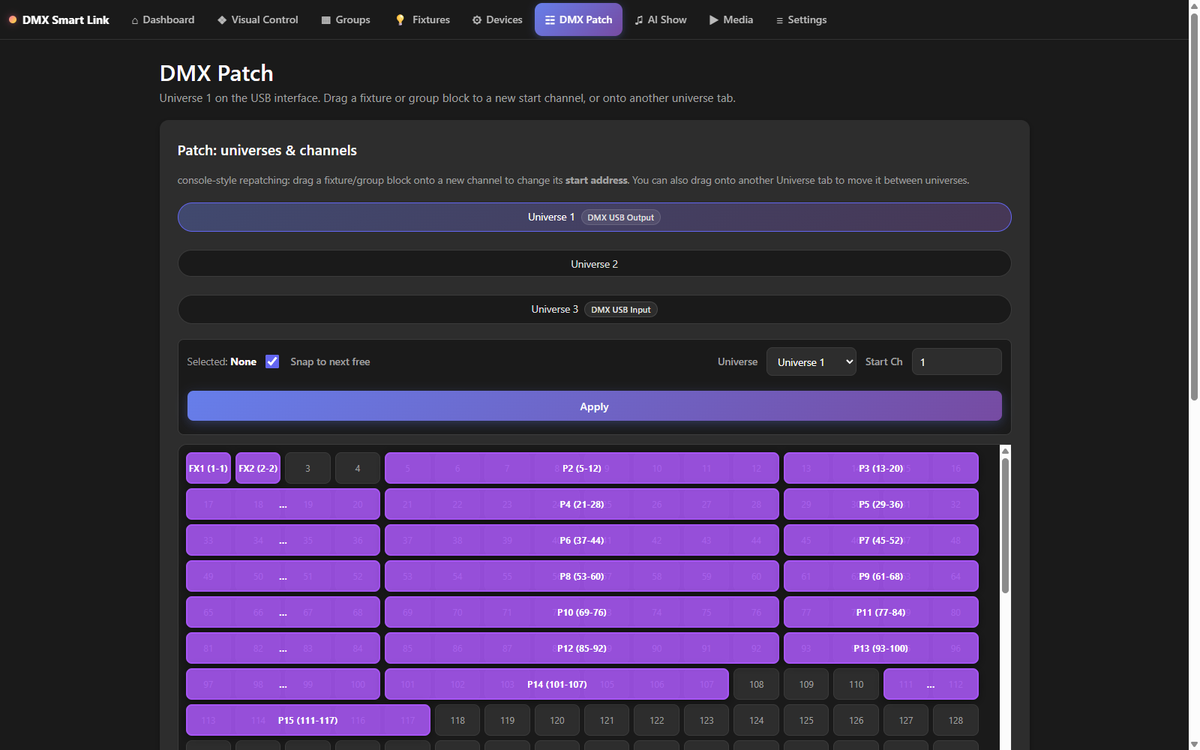This screenshot has height=750, width=1200.
Task: Select the P6 (37-44) fixture block
Action: tap(581, 540)
